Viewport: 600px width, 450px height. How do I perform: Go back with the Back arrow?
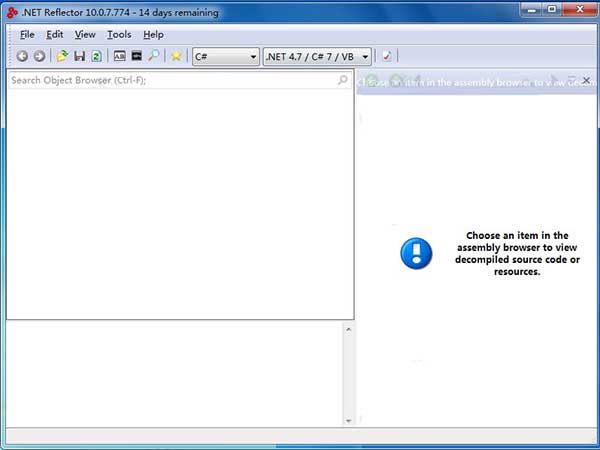point(22,56)
